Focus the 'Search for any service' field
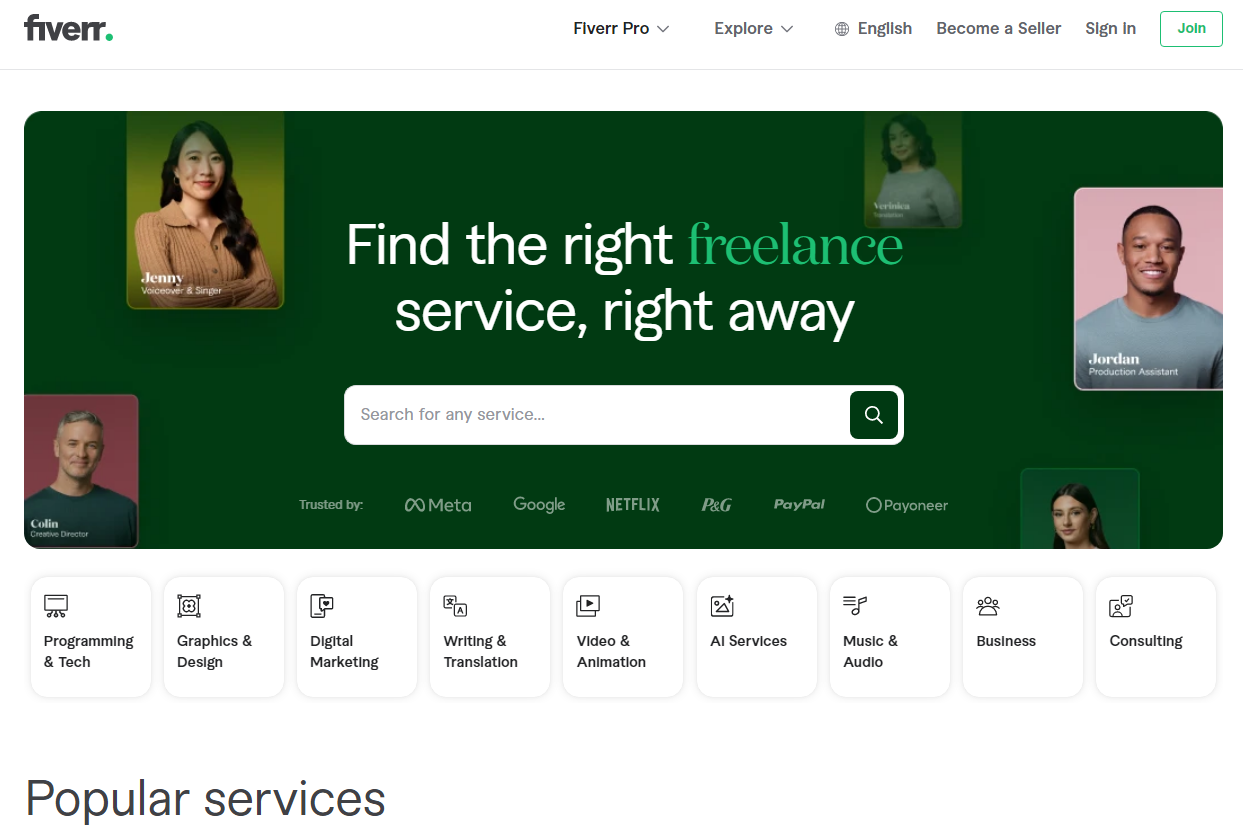This screenshot has width=1243, height=835. pos(596,414)
